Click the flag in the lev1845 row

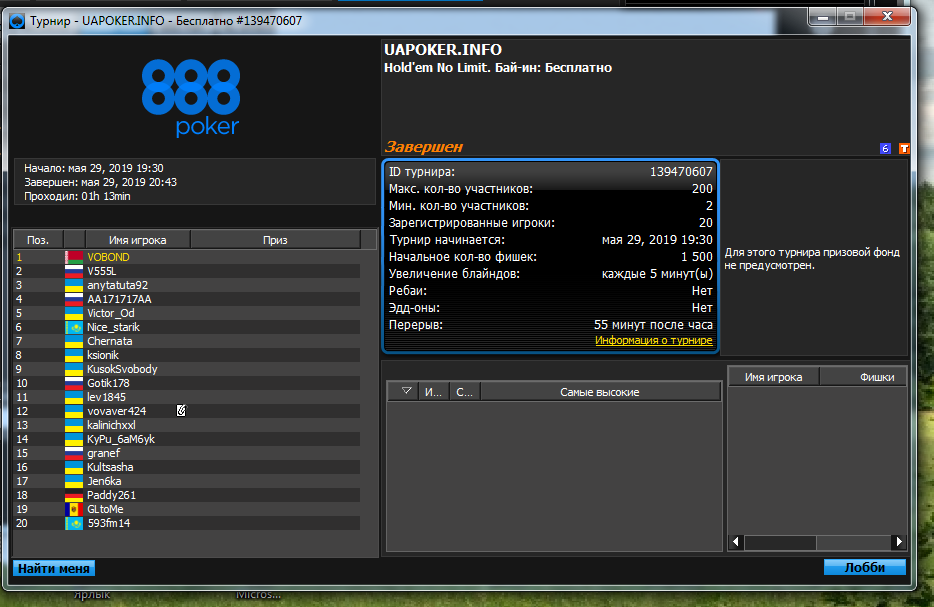(x=74, y=397)
